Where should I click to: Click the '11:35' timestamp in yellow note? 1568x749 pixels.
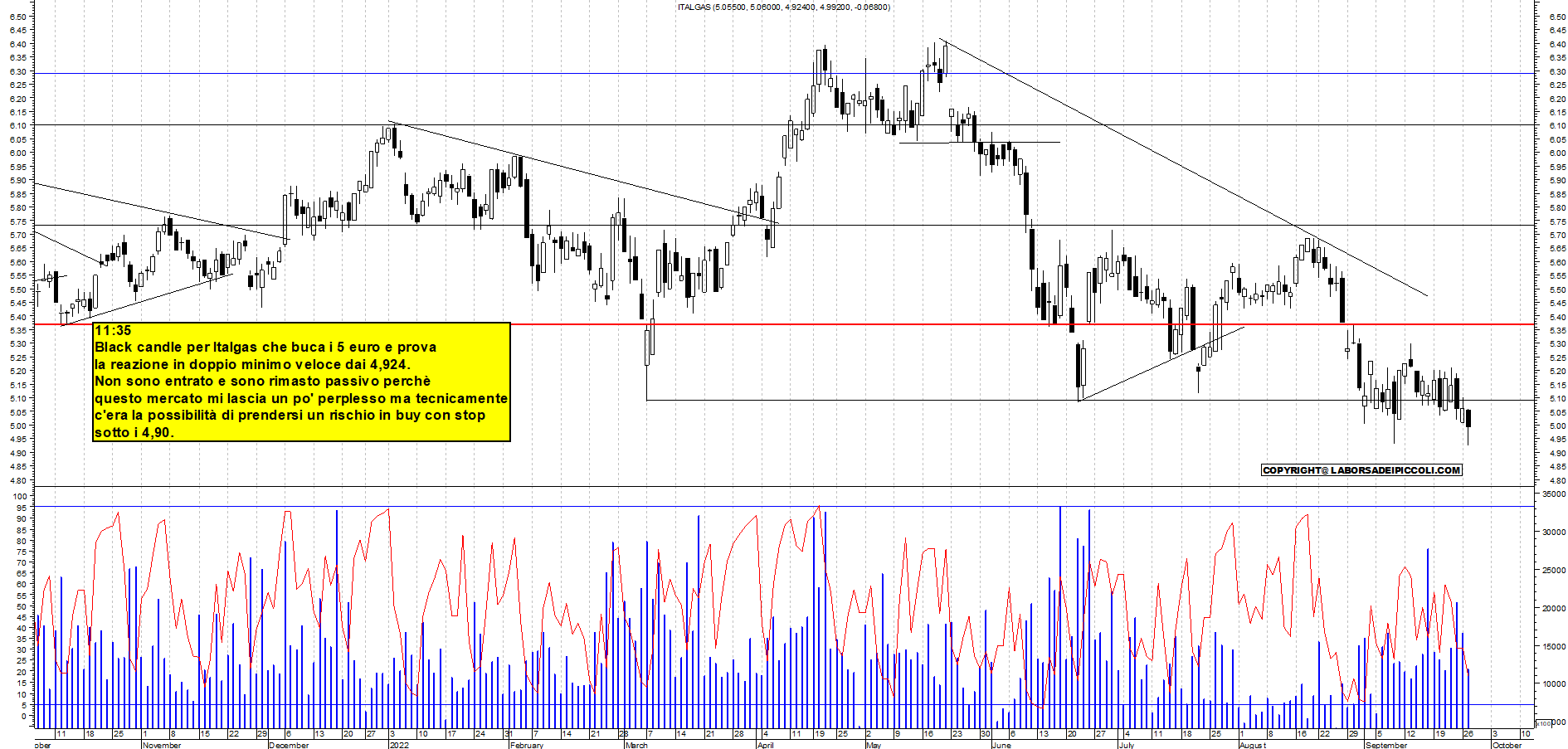[x=113, y=330]
